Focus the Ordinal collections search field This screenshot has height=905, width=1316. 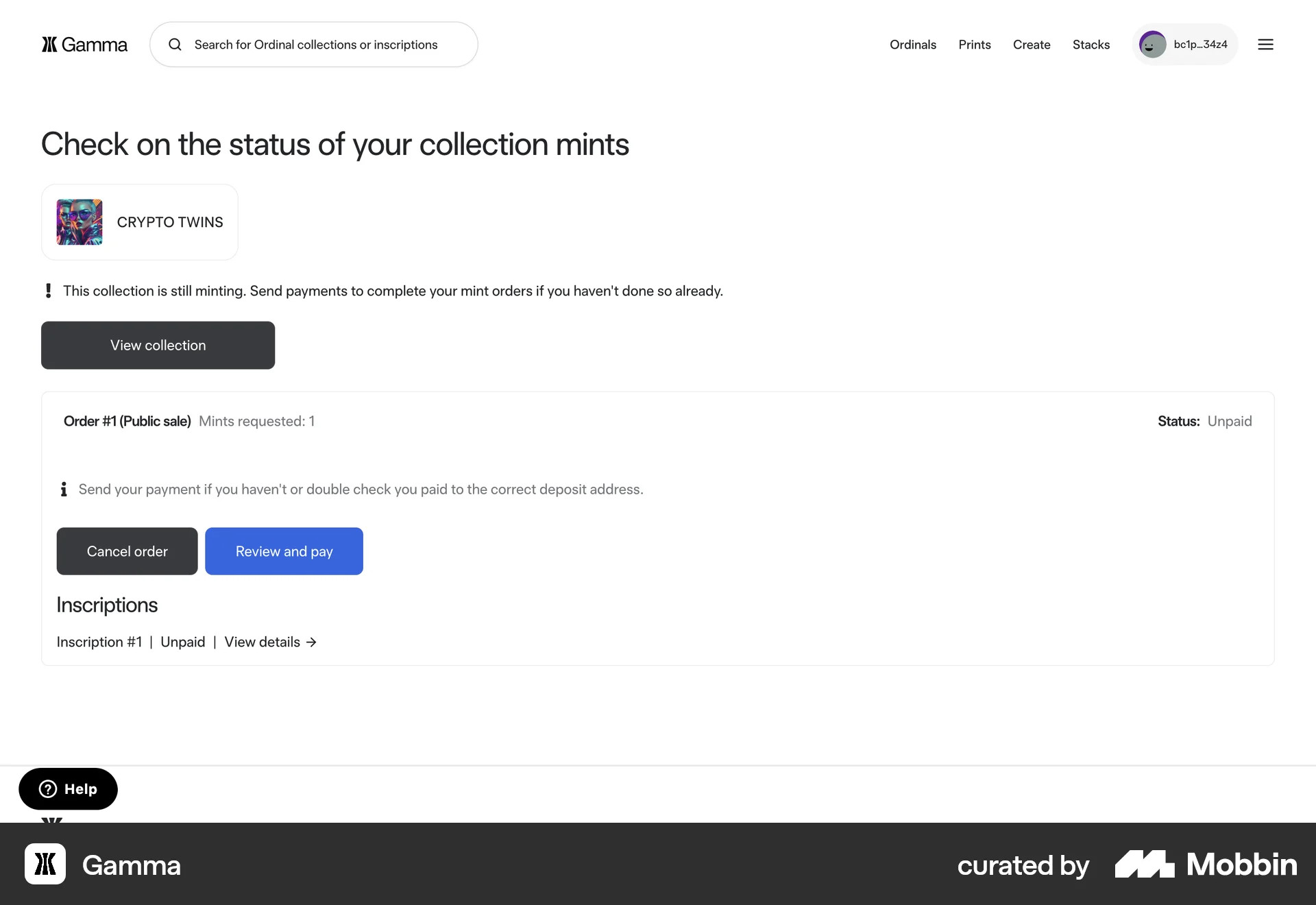(x=322, y=45)
